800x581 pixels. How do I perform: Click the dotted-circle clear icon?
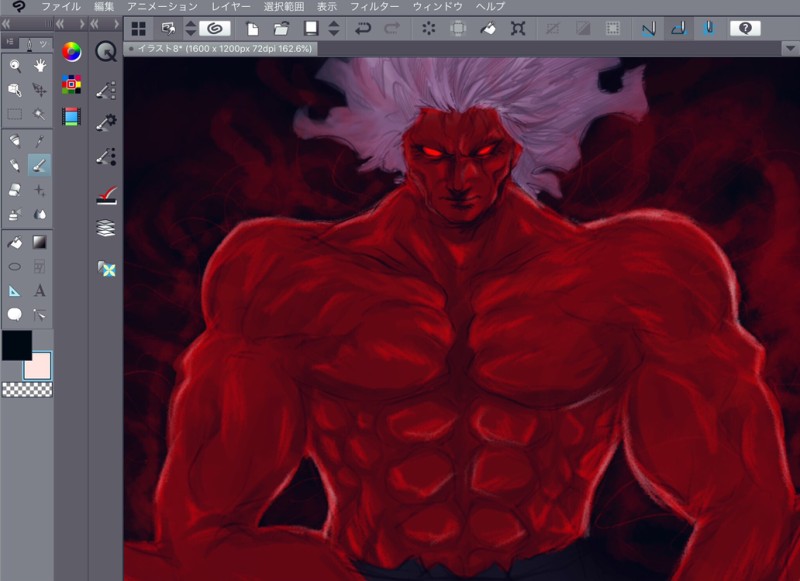[429, 29]
